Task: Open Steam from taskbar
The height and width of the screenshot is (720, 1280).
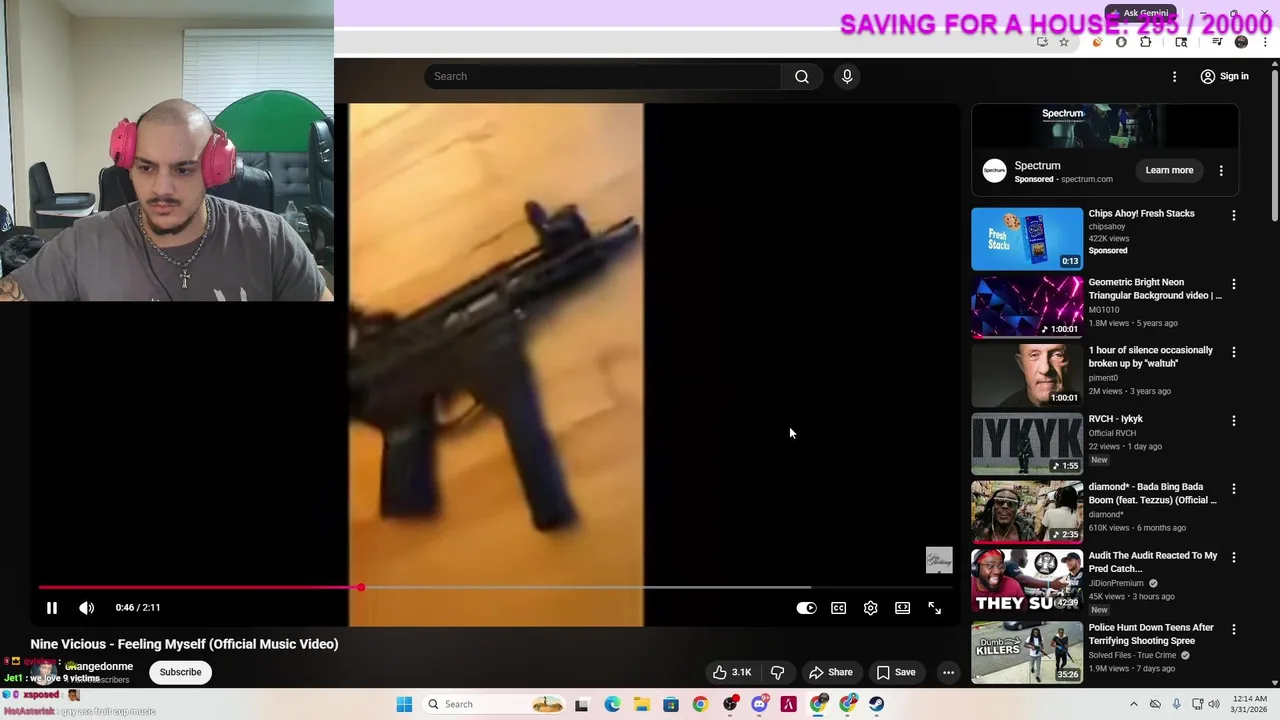Action: (x=877, y=704)
